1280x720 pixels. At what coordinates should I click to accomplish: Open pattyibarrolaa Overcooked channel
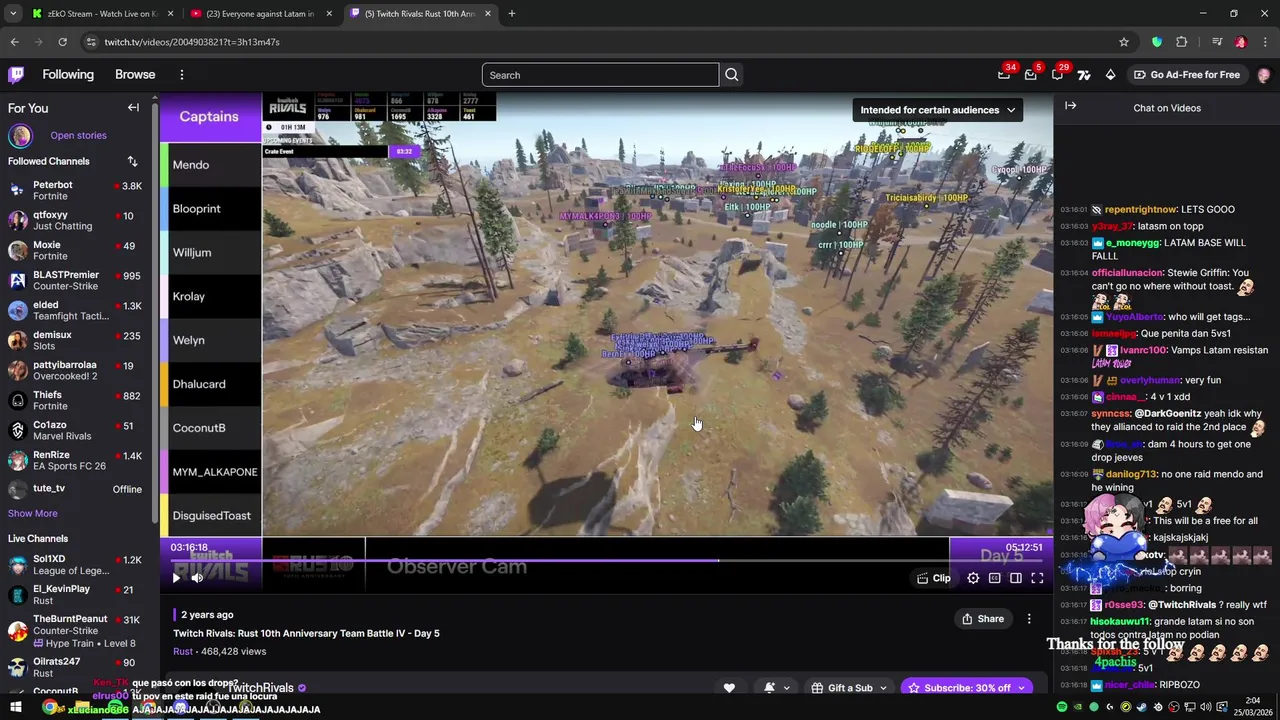[79, 371]
